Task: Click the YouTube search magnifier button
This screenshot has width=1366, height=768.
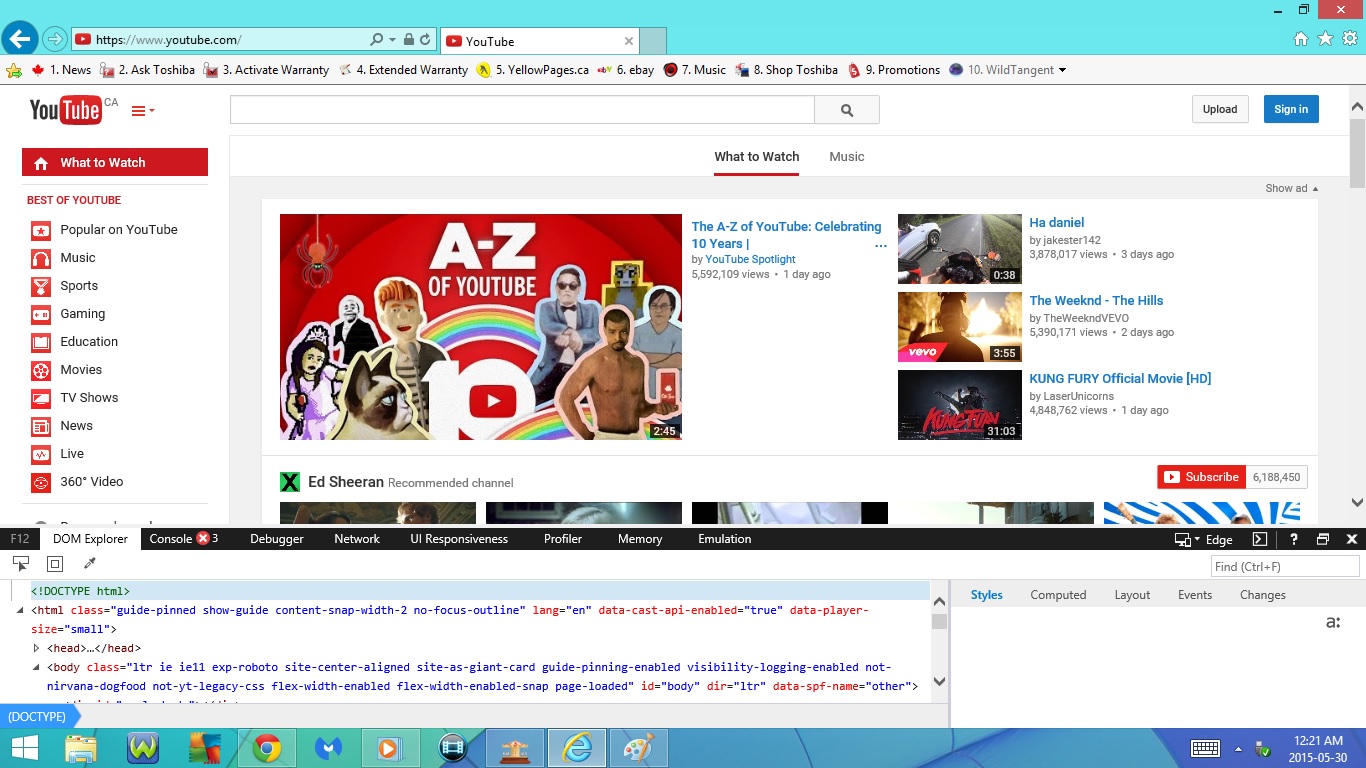Action: point(847,110)
